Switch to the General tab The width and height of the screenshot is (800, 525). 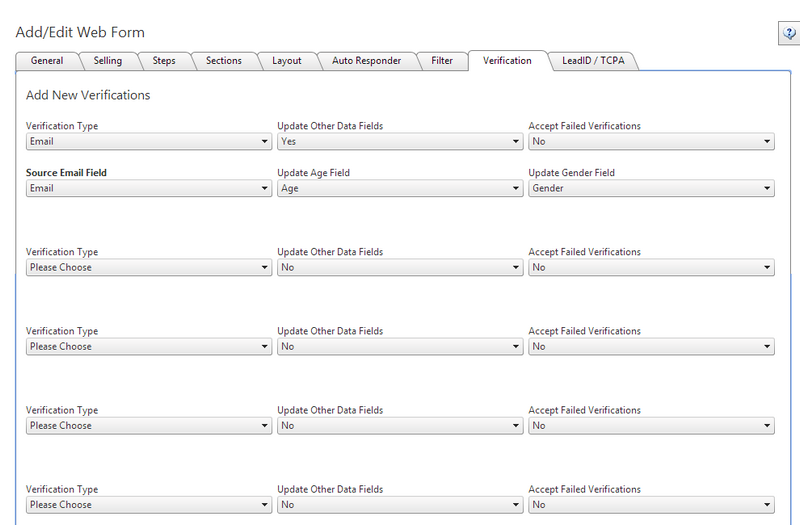47,61
